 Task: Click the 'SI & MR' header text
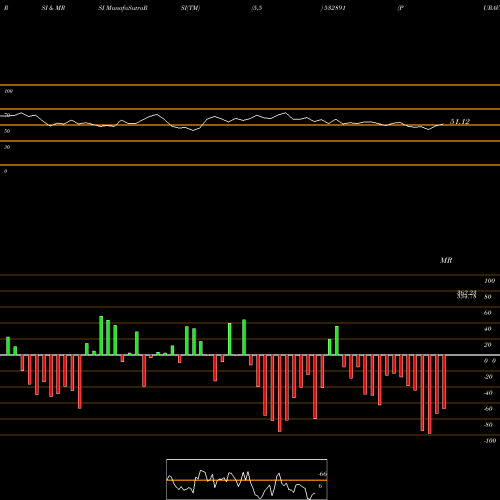(53, 8)
